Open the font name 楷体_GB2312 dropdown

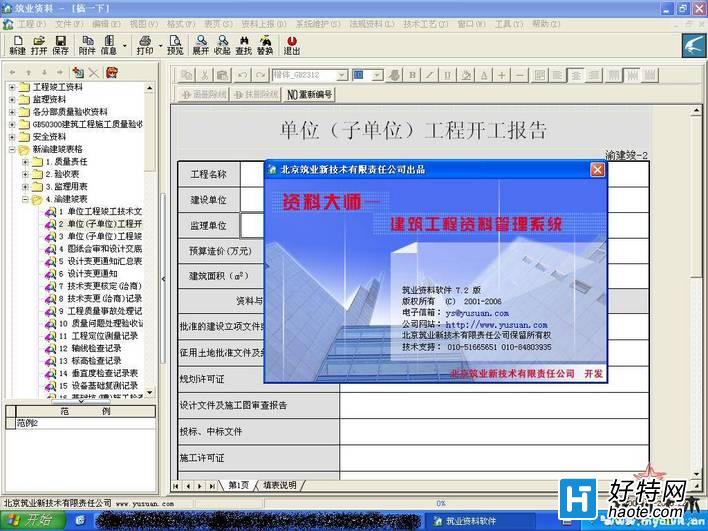tap(342, 75)
